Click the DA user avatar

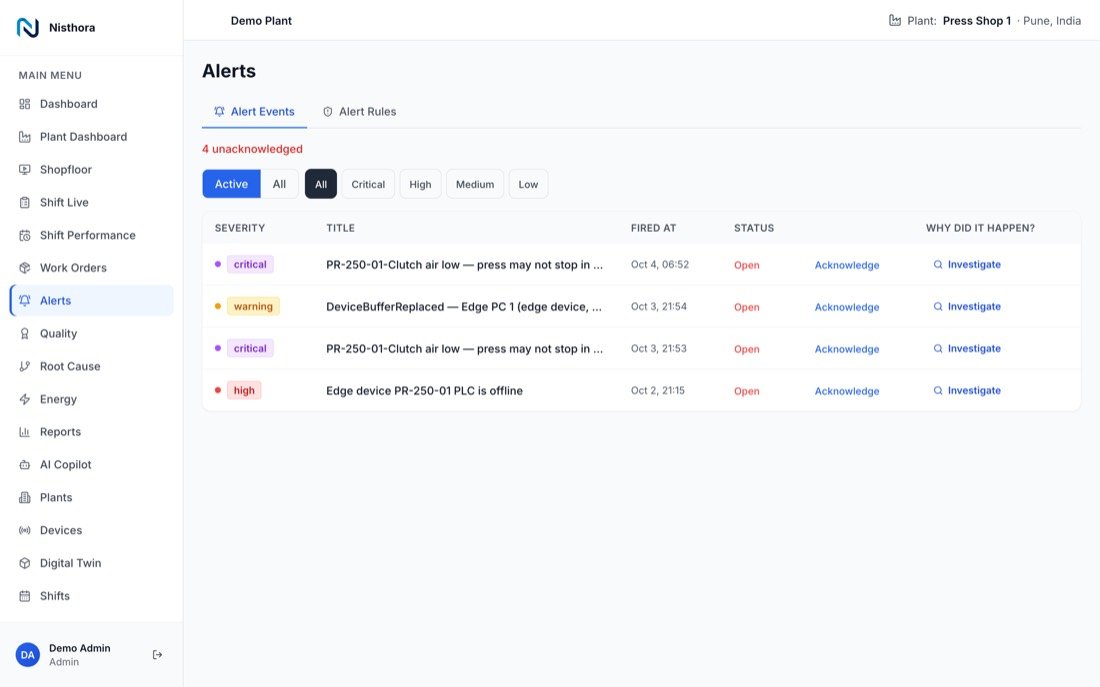pyautogui.click(x=27, y=655)
